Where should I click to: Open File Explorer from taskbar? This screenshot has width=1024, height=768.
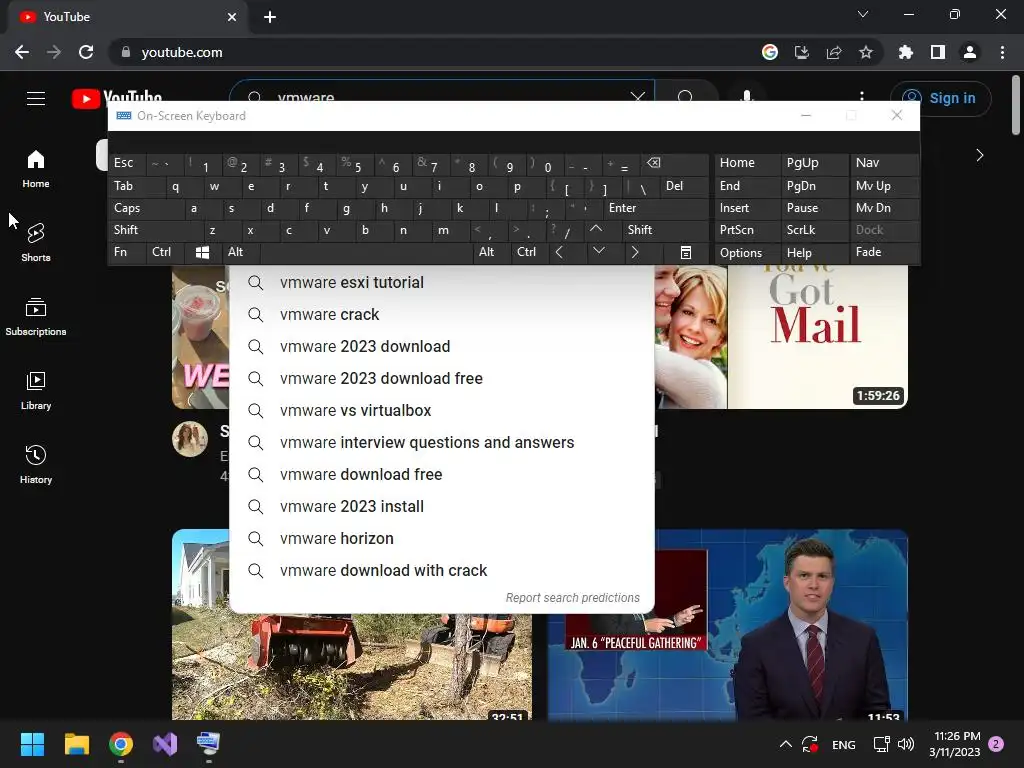tap(76, 744)
